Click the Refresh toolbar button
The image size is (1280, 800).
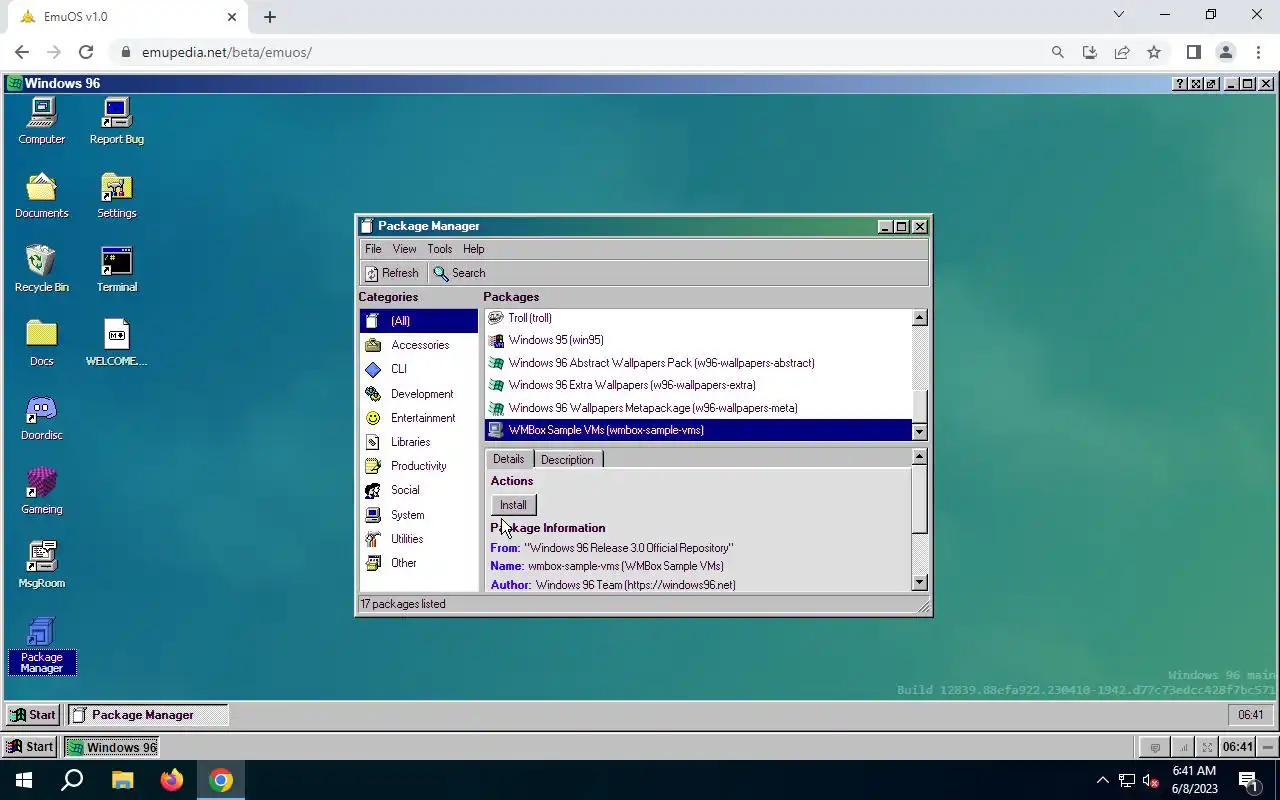coord(392,273)
